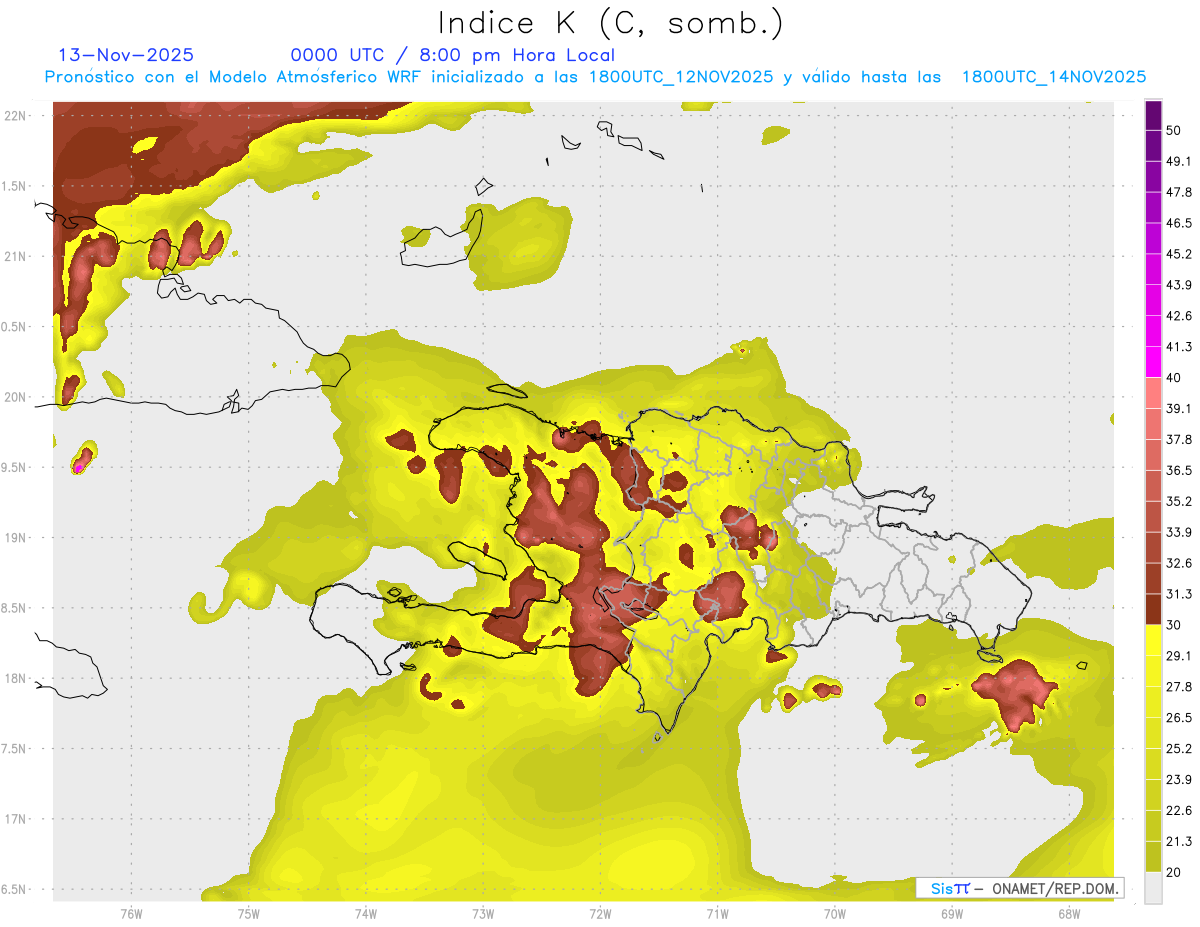Click the '40' colorbar value

pos(1174,377)
